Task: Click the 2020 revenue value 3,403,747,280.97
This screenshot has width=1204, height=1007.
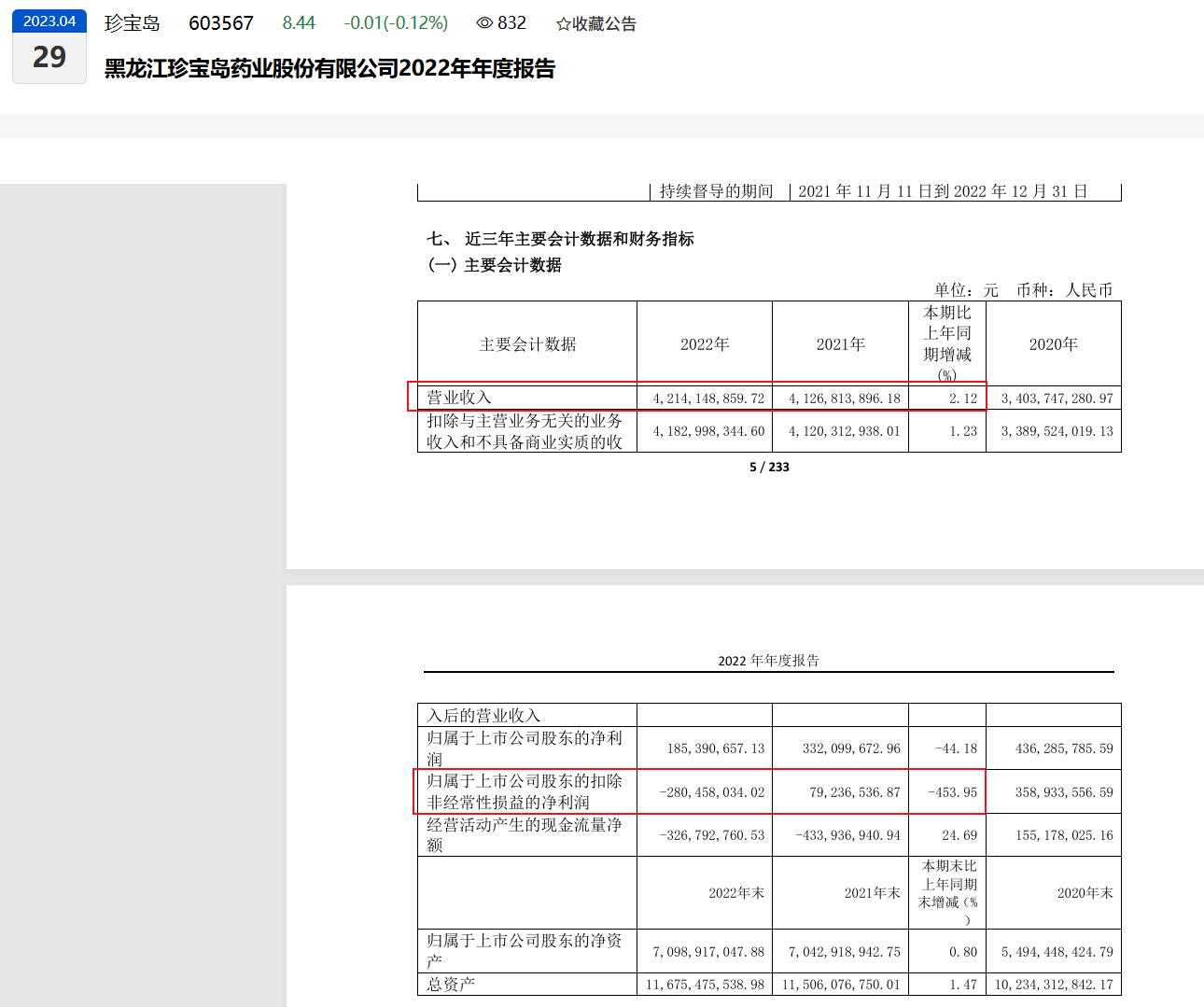Action: pos(1057,399)
